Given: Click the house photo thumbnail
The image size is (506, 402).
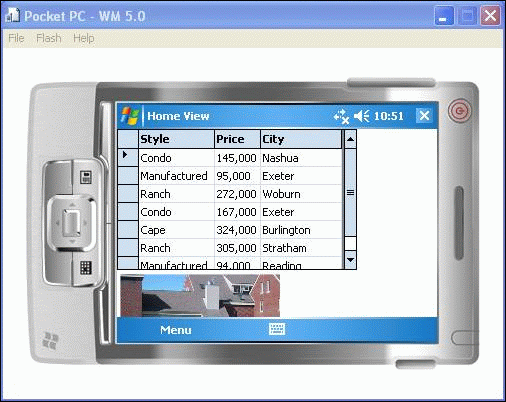Looking at the screenshot, I should click(x=200, y=295).
